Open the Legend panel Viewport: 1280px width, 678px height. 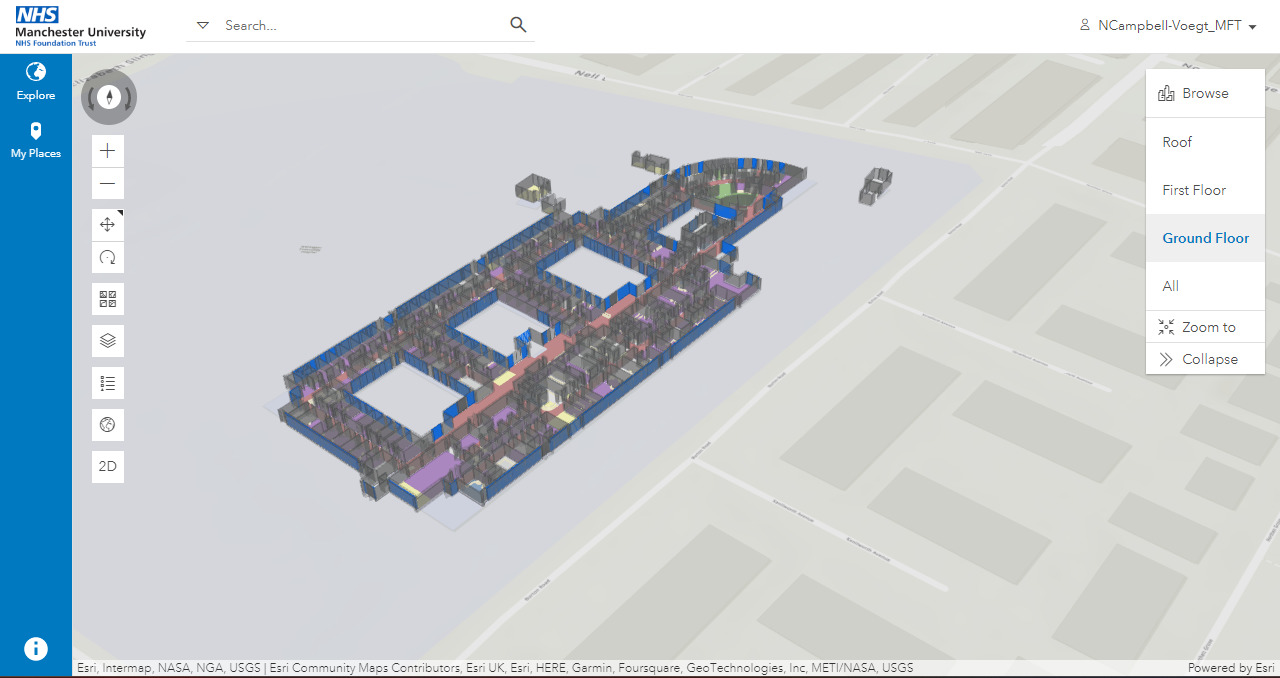pyautogui.click(x=107, y=382)
